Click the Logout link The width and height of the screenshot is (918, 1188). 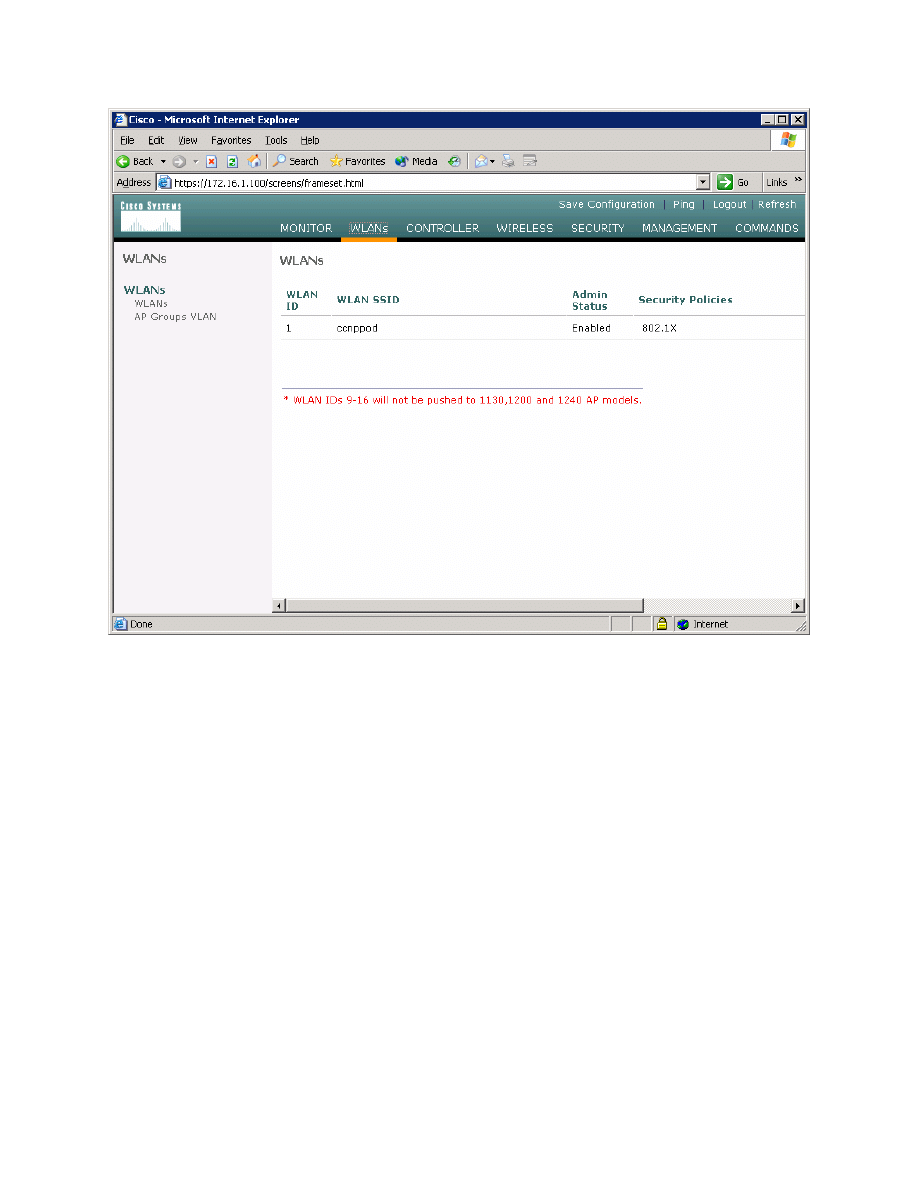tap(729, 204)
